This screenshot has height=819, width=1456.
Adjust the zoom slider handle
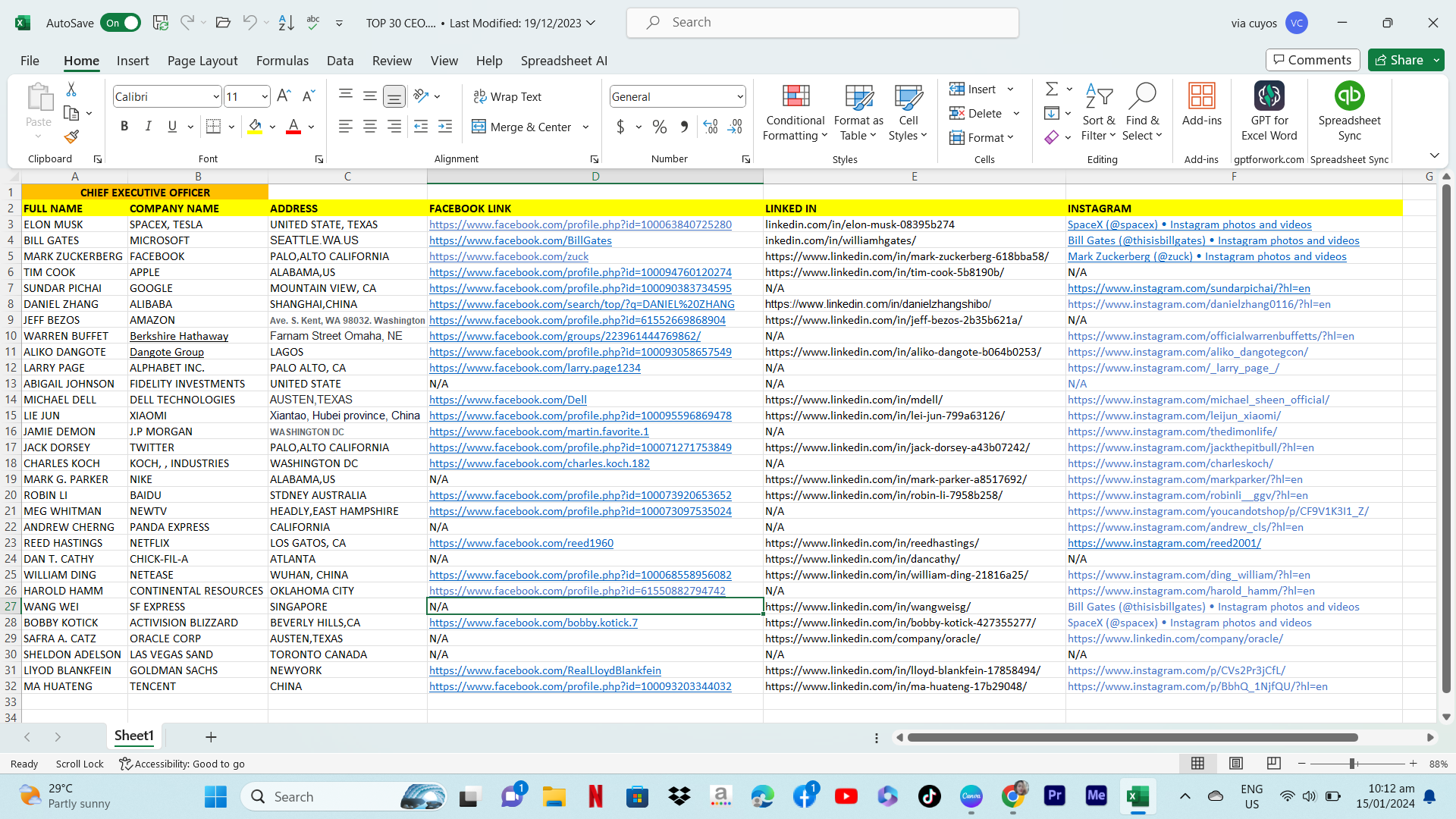pyautogui.click(x=1352, y=764)
